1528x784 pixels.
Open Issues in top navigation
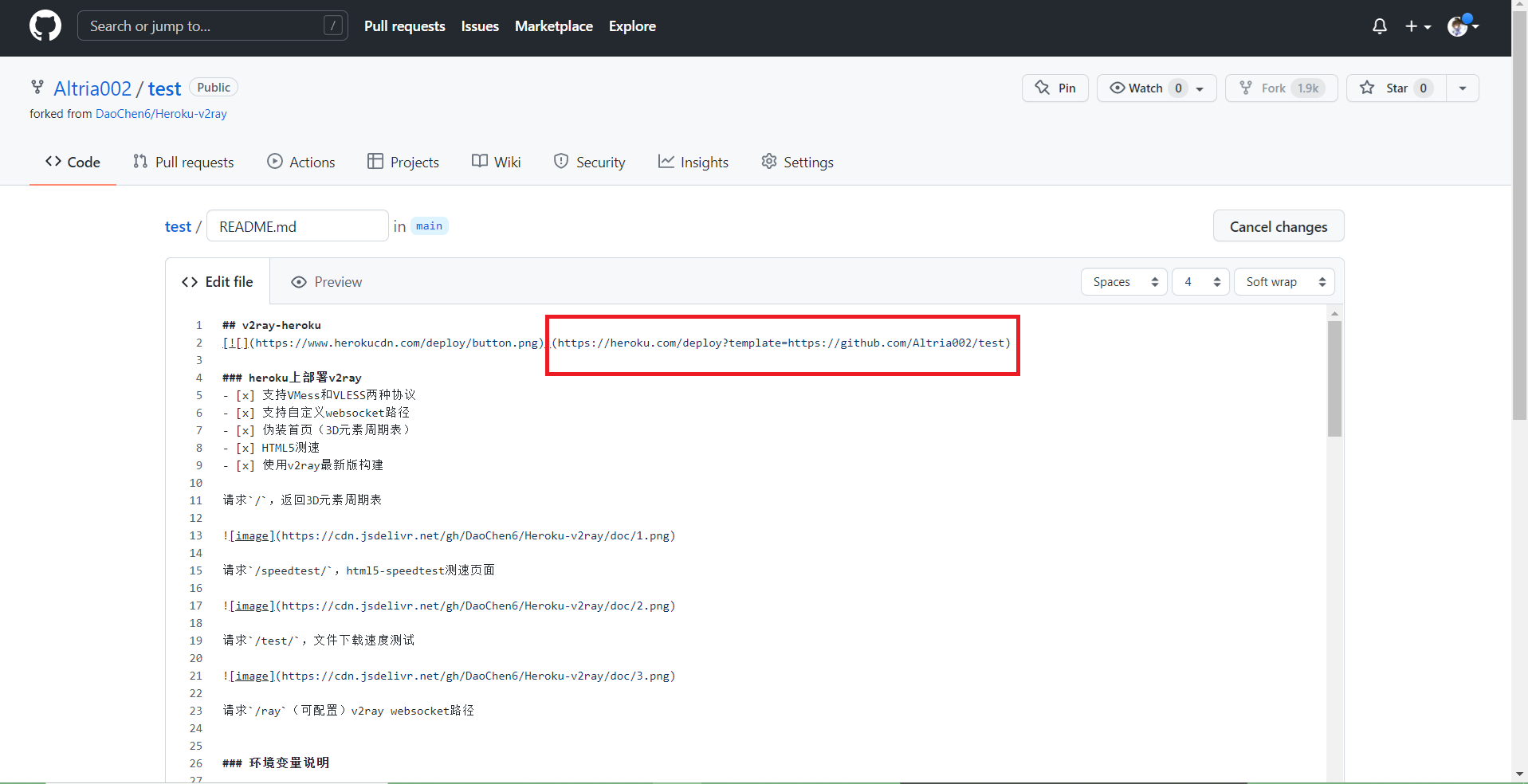(x=480, y=26)
